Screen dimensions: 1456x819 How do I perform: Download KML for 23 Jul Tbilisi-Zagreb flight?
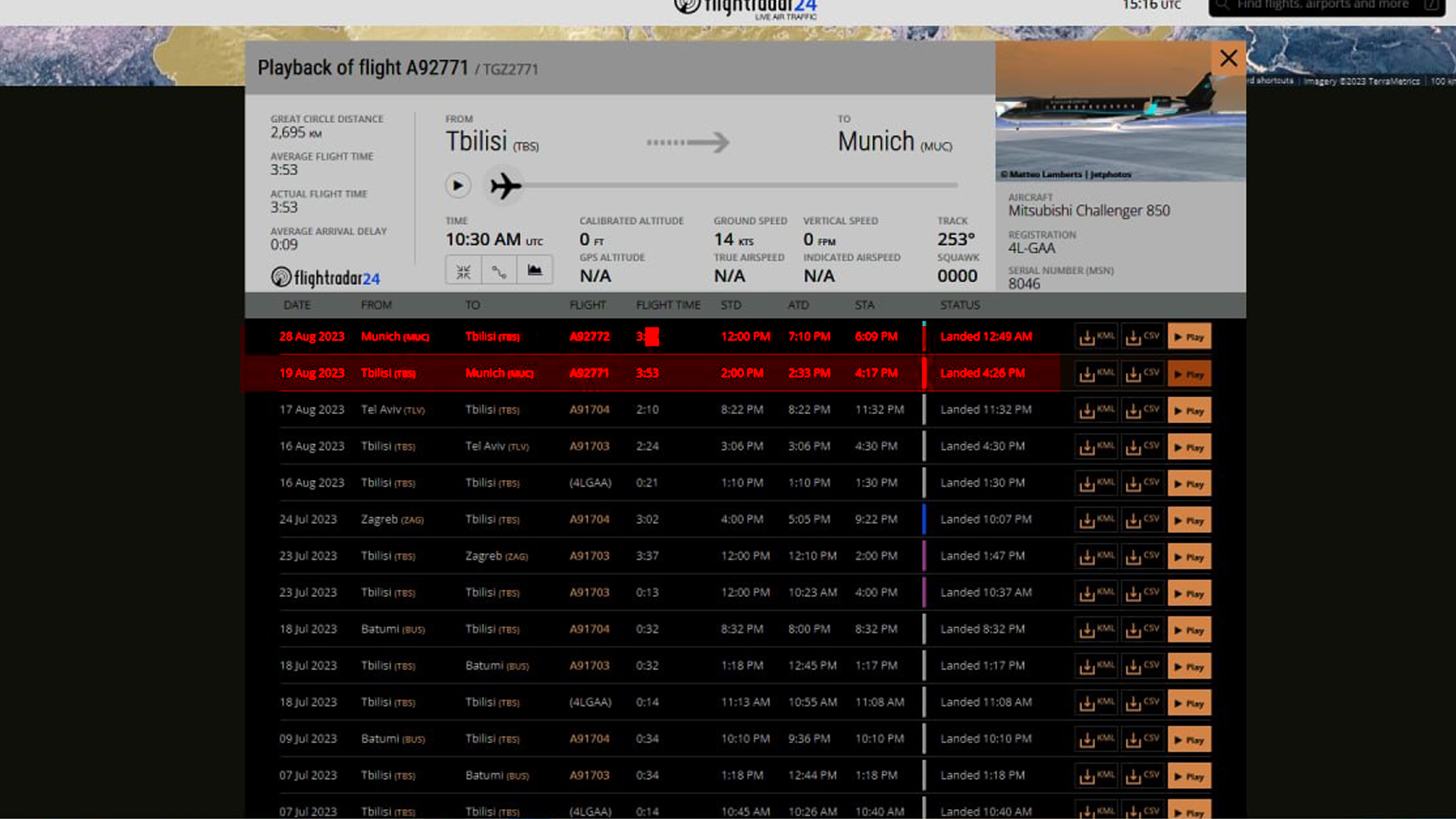pos(1097,557)
